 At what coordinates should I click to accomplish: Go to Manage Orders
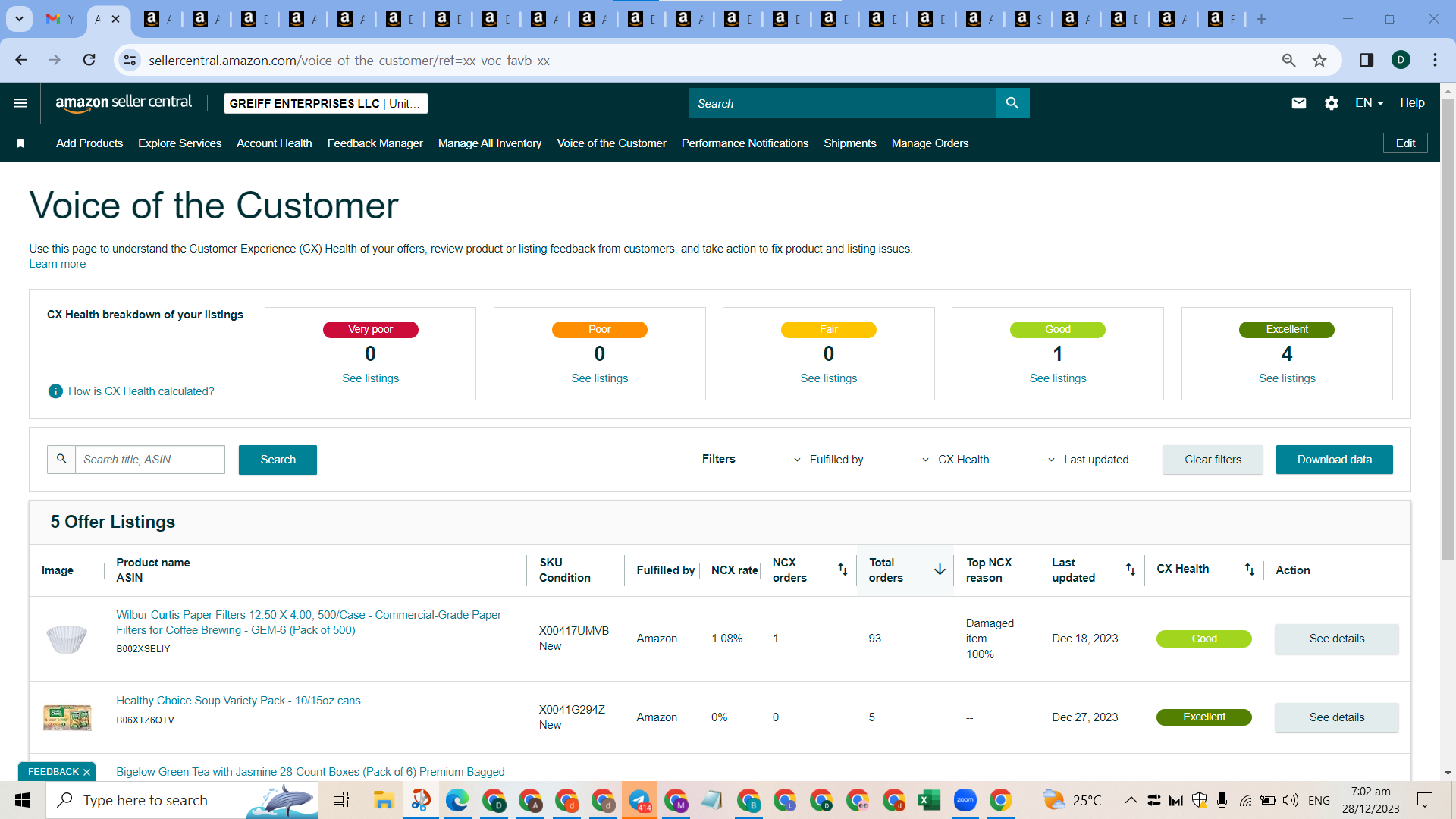[930, 143]
